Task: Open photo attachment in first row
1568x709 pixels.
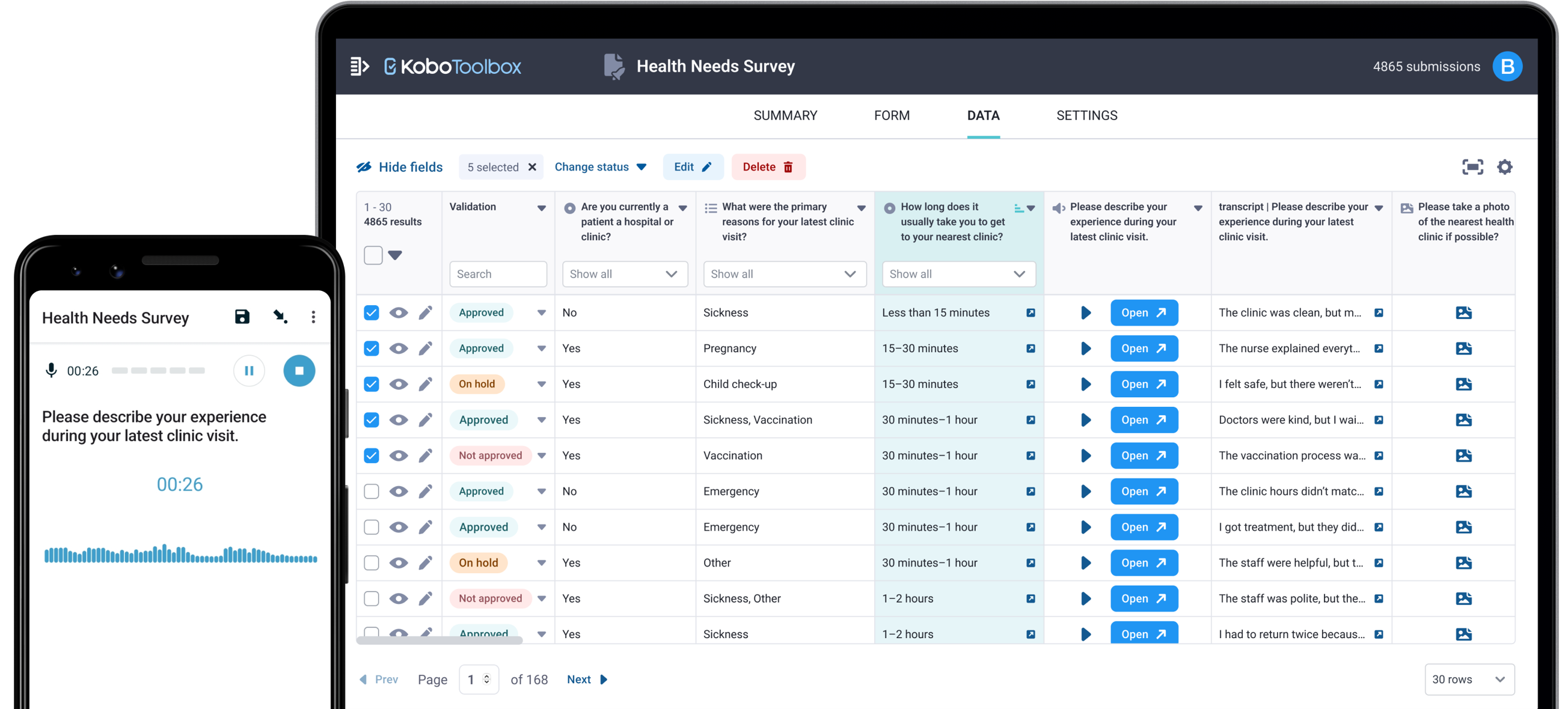Action: 1463,313
